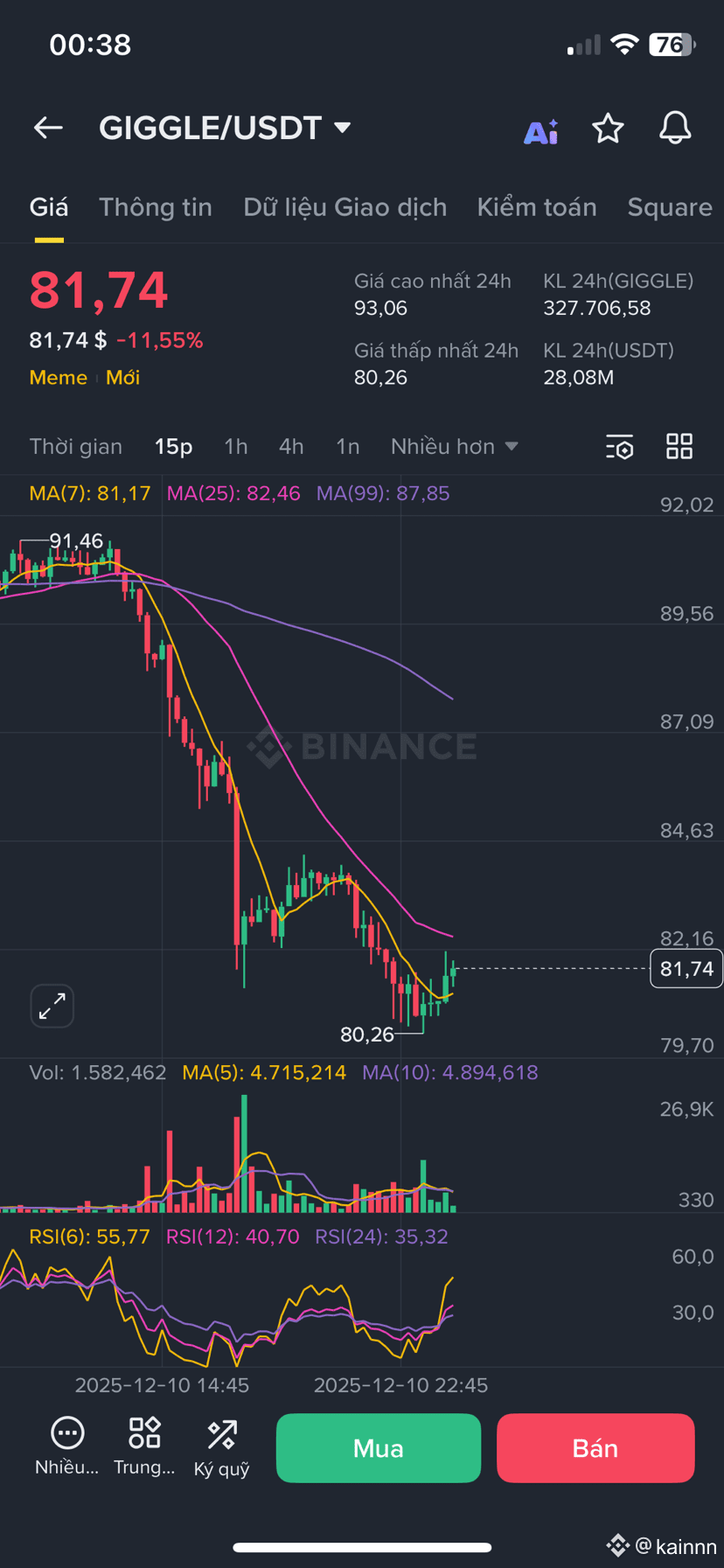
Task: Select the Thời gian chart mode
Action: pyautogui.click(x=76, y=447)
